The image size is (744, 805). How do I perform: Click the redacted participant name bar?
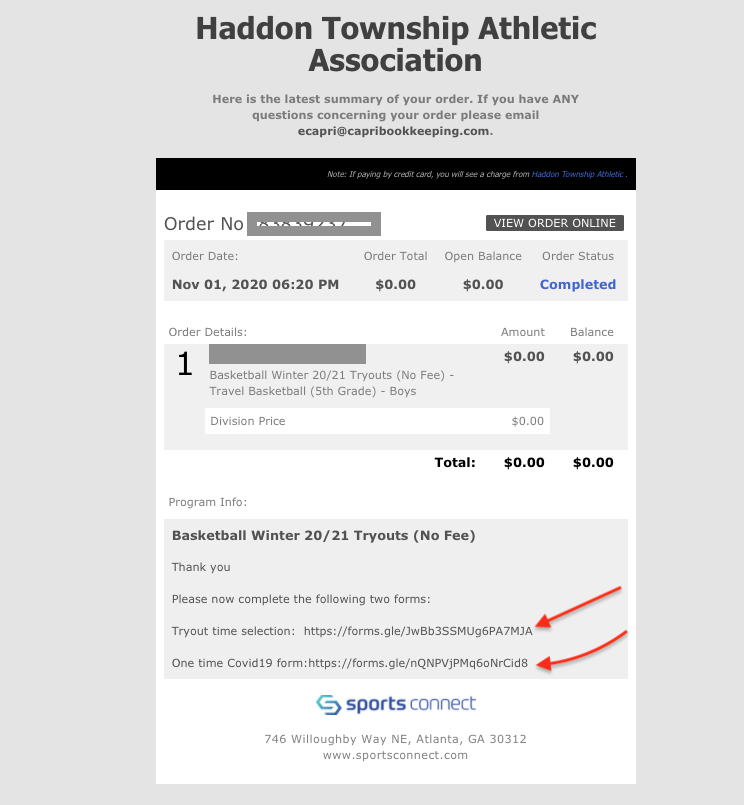click(x=287, y=354)
